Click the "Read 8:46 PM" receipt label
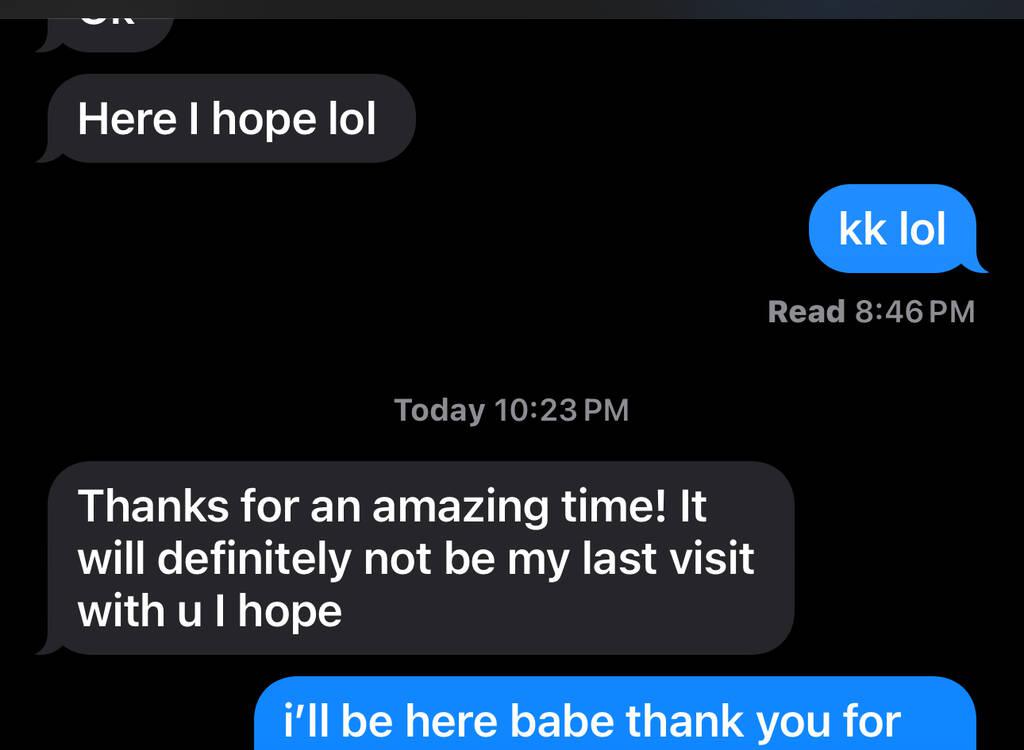Image resolution: width=1024 pixels, height=750 pixels. 871,312
